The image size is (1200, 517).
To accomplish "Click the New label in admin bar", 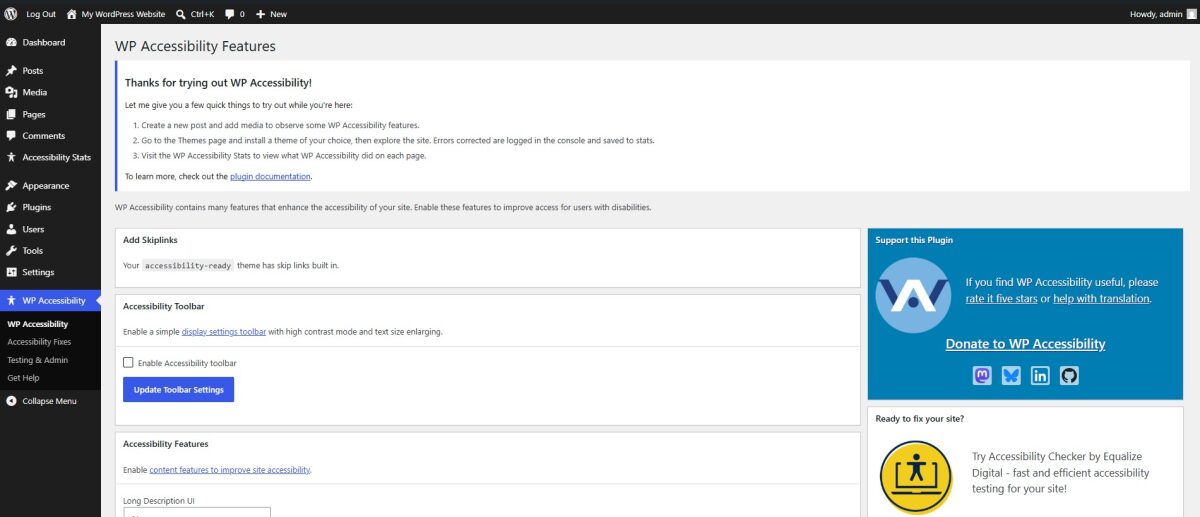I will coord(278,14).
